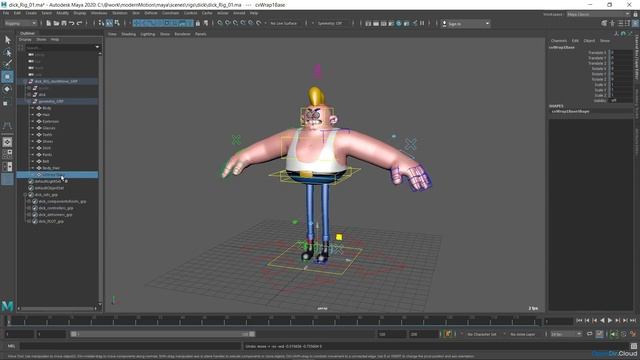Toggle Symmetry Off option
Screen dimensions: 640x360
click(330, 23)
